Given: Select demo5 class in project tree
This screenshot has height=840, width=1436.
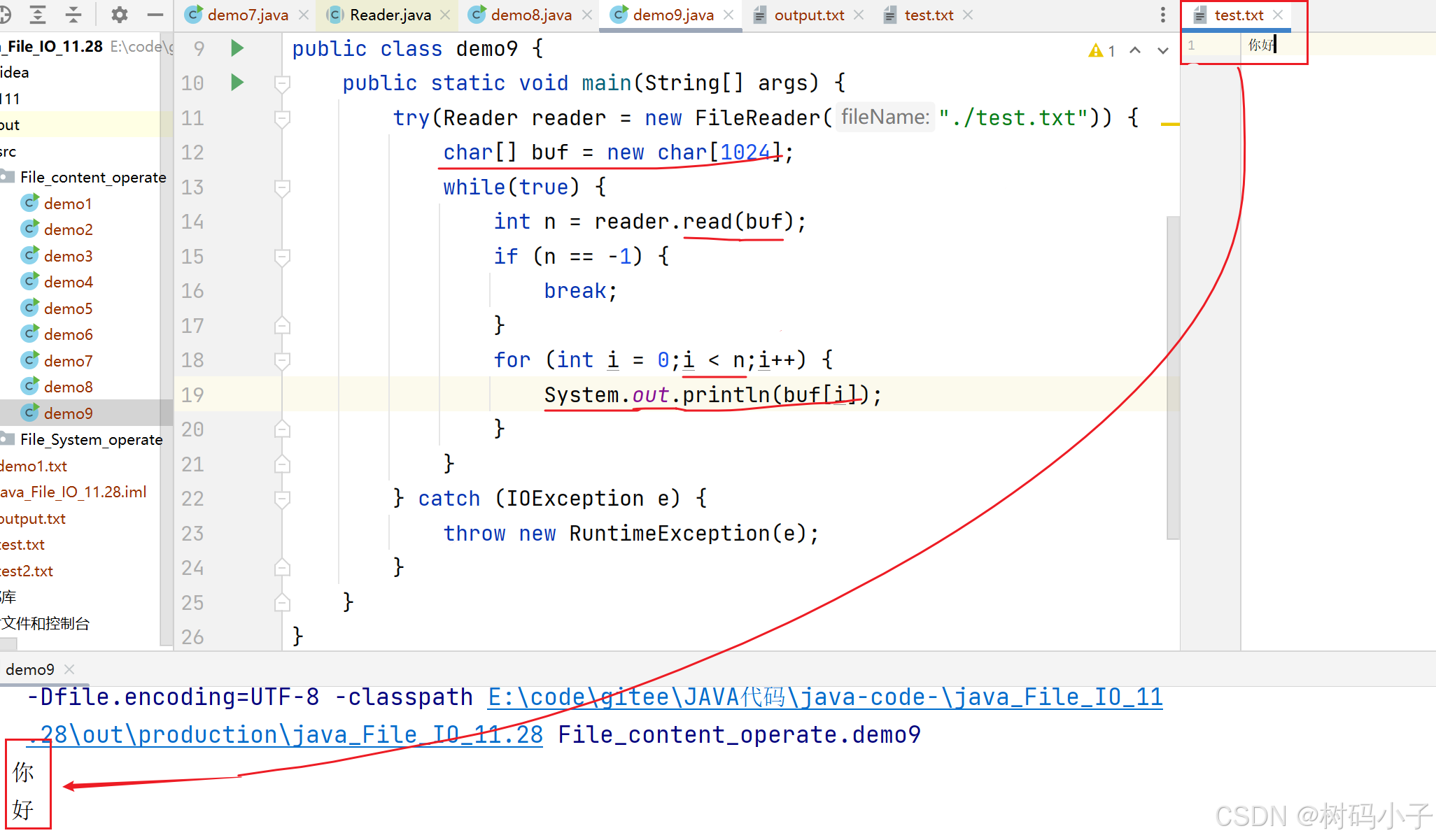Looking at the screenshot, I should (68, 308).
